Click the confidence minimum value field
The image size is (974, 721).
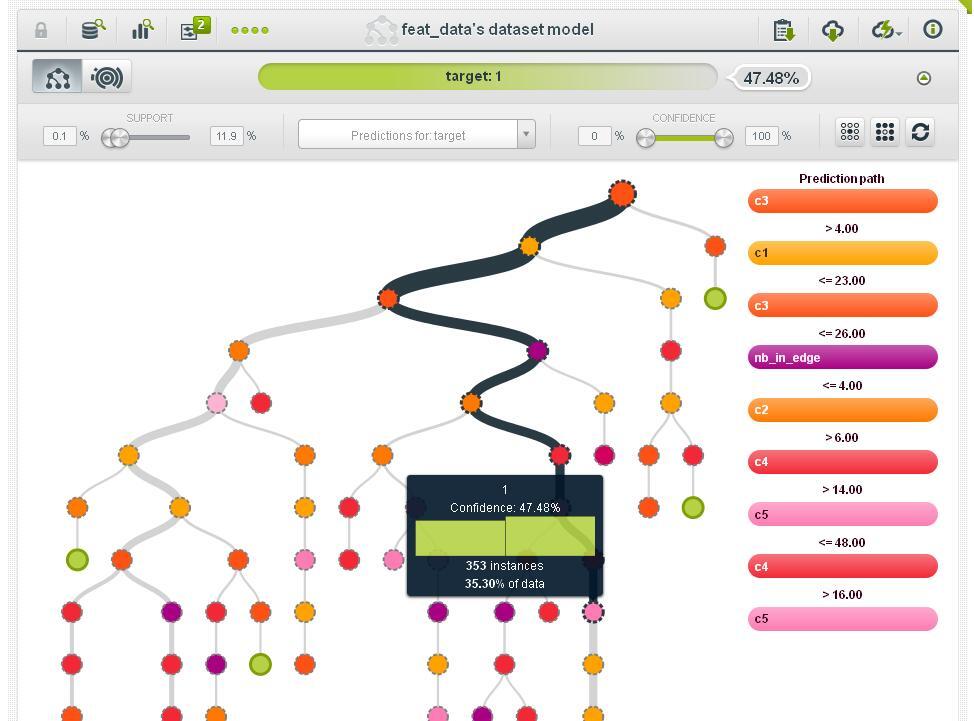594,136
